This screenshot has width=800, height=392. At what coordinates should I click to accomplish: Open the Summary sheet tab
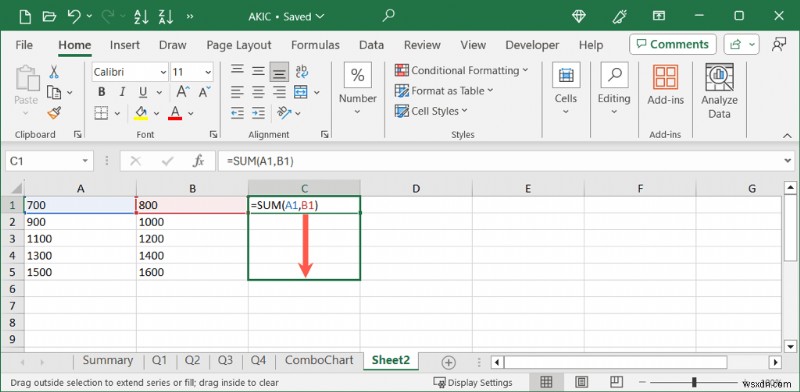pyautogui.click(x=108, y=360)
